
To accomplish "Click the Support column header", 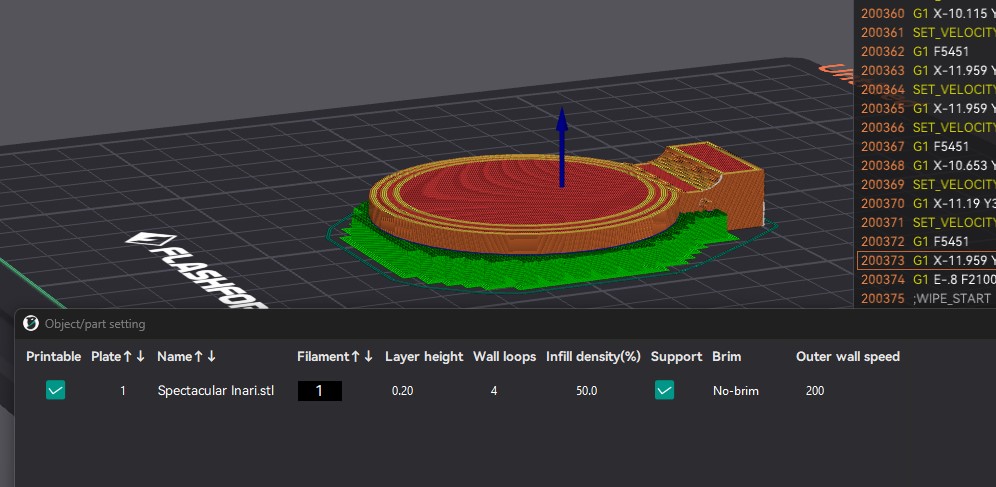I will (676, 357).
